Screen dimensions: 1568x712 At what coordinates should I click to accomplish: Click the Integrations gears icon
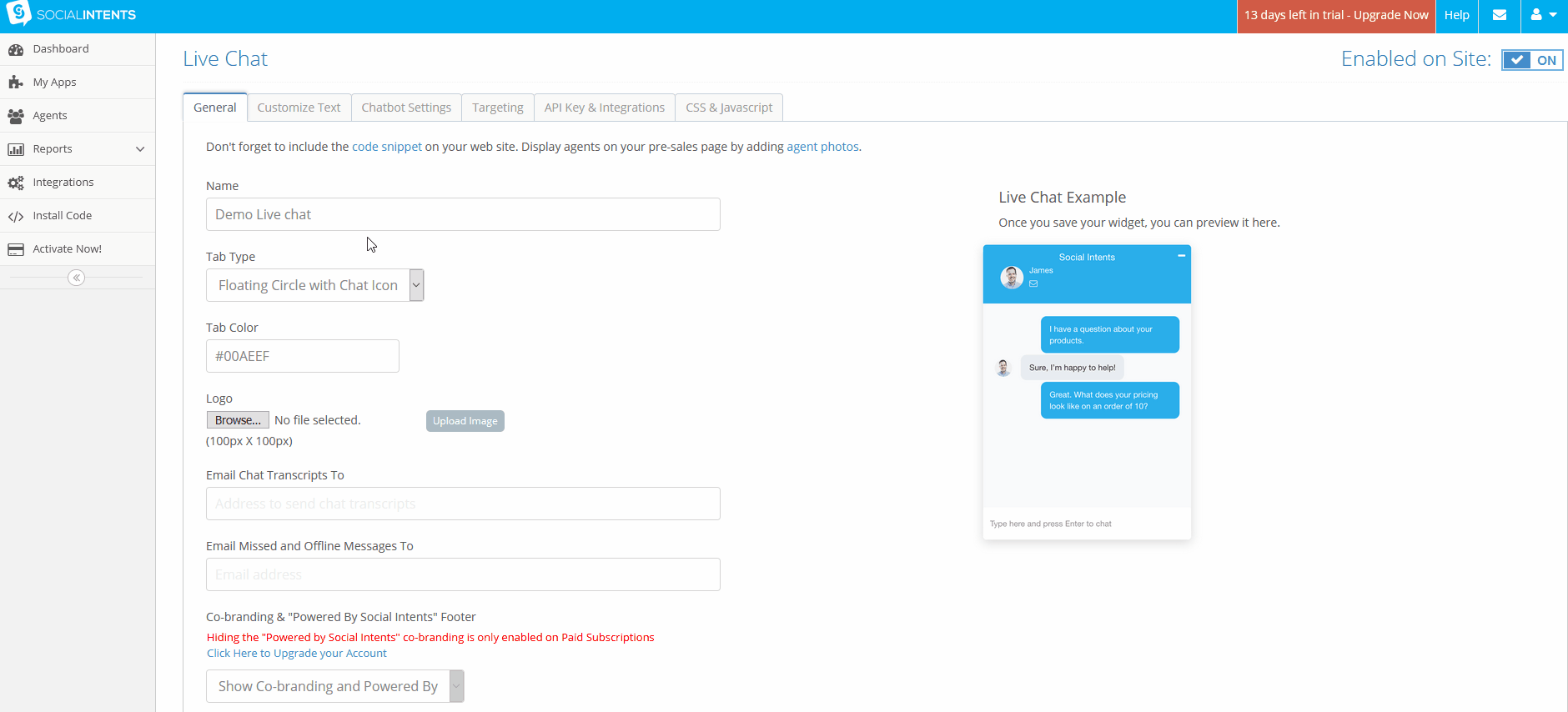click(16, 183)
